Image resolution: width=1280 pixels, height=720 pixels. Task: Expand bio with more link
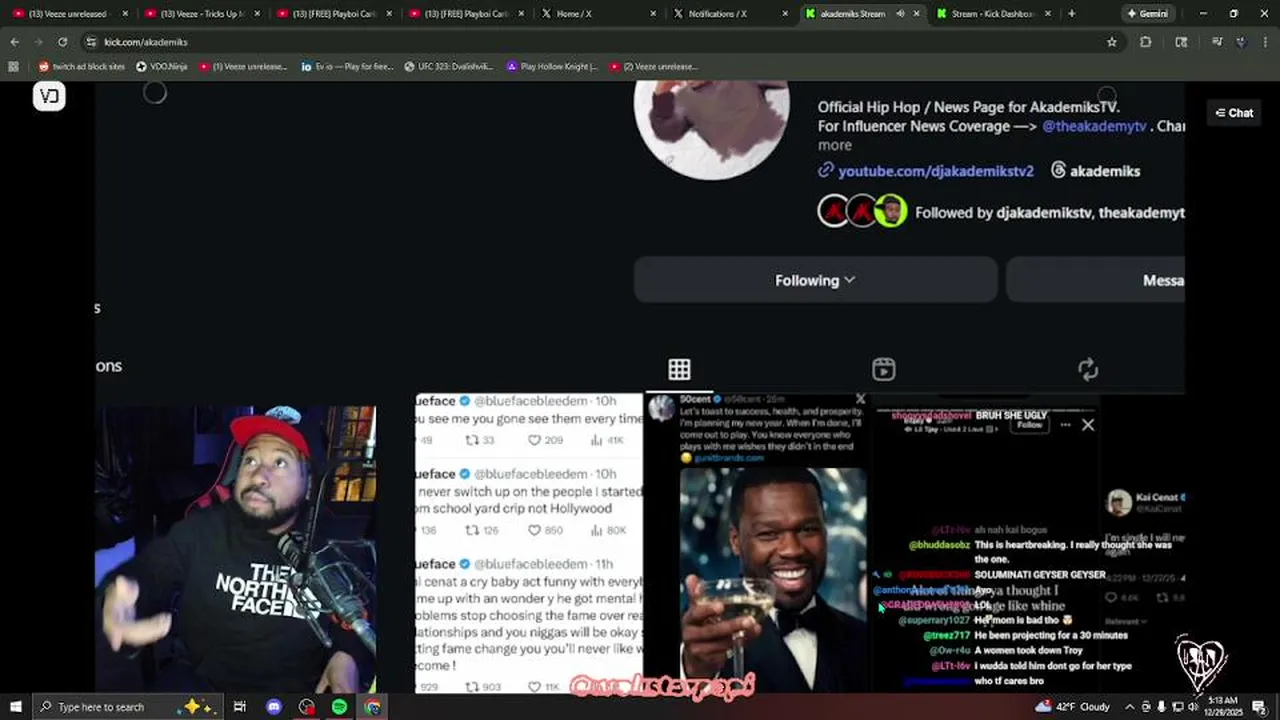point(834,146)
